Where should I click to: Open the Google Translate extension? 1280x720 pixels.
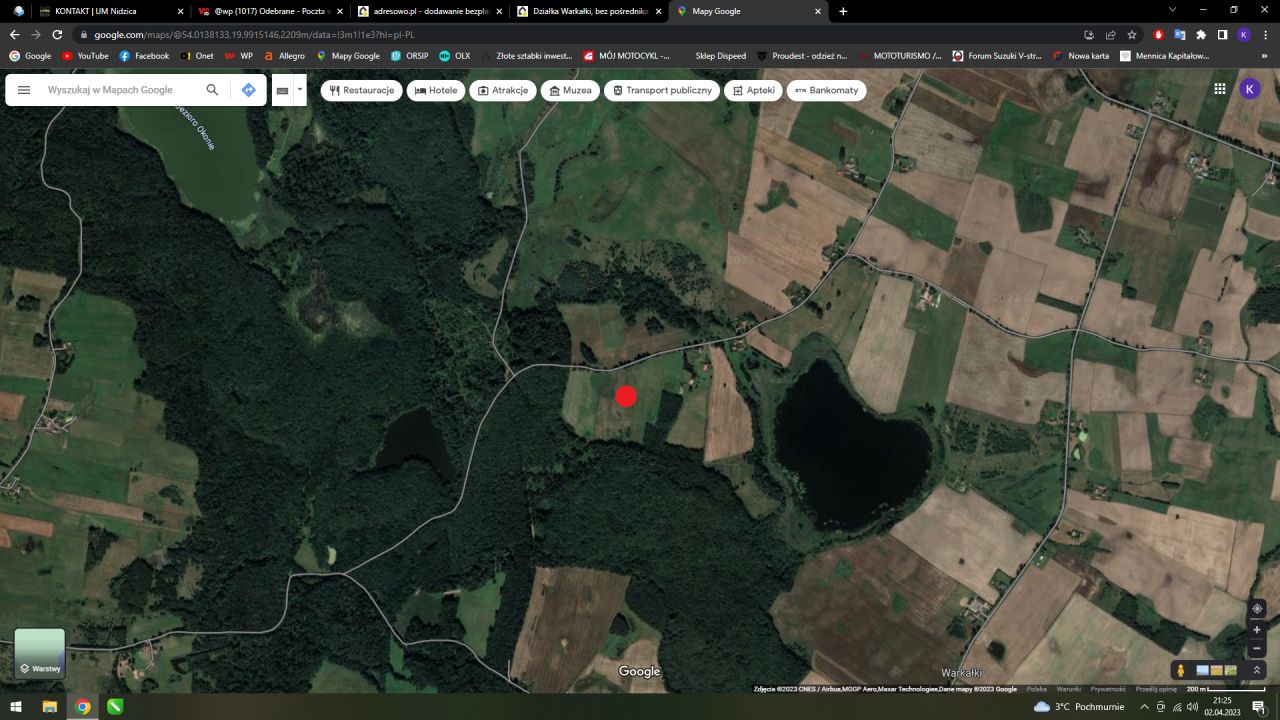1180,34
